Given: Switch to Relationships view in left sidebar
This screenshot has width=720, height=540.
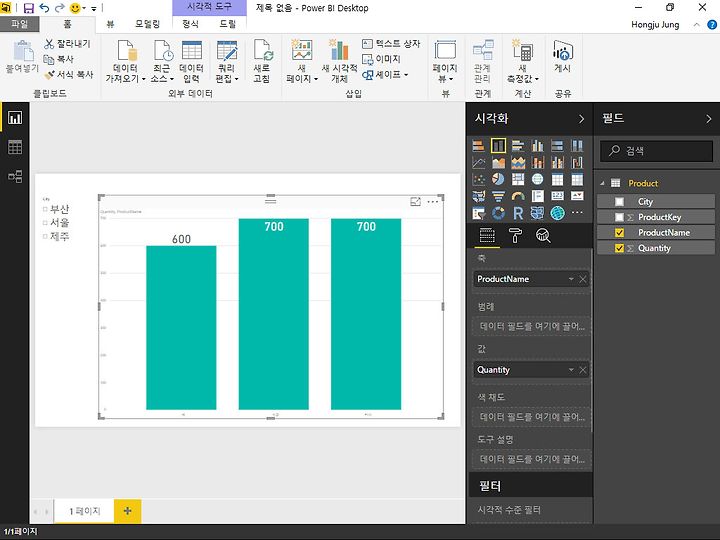Looking at the screenshot, I should 15,176.
